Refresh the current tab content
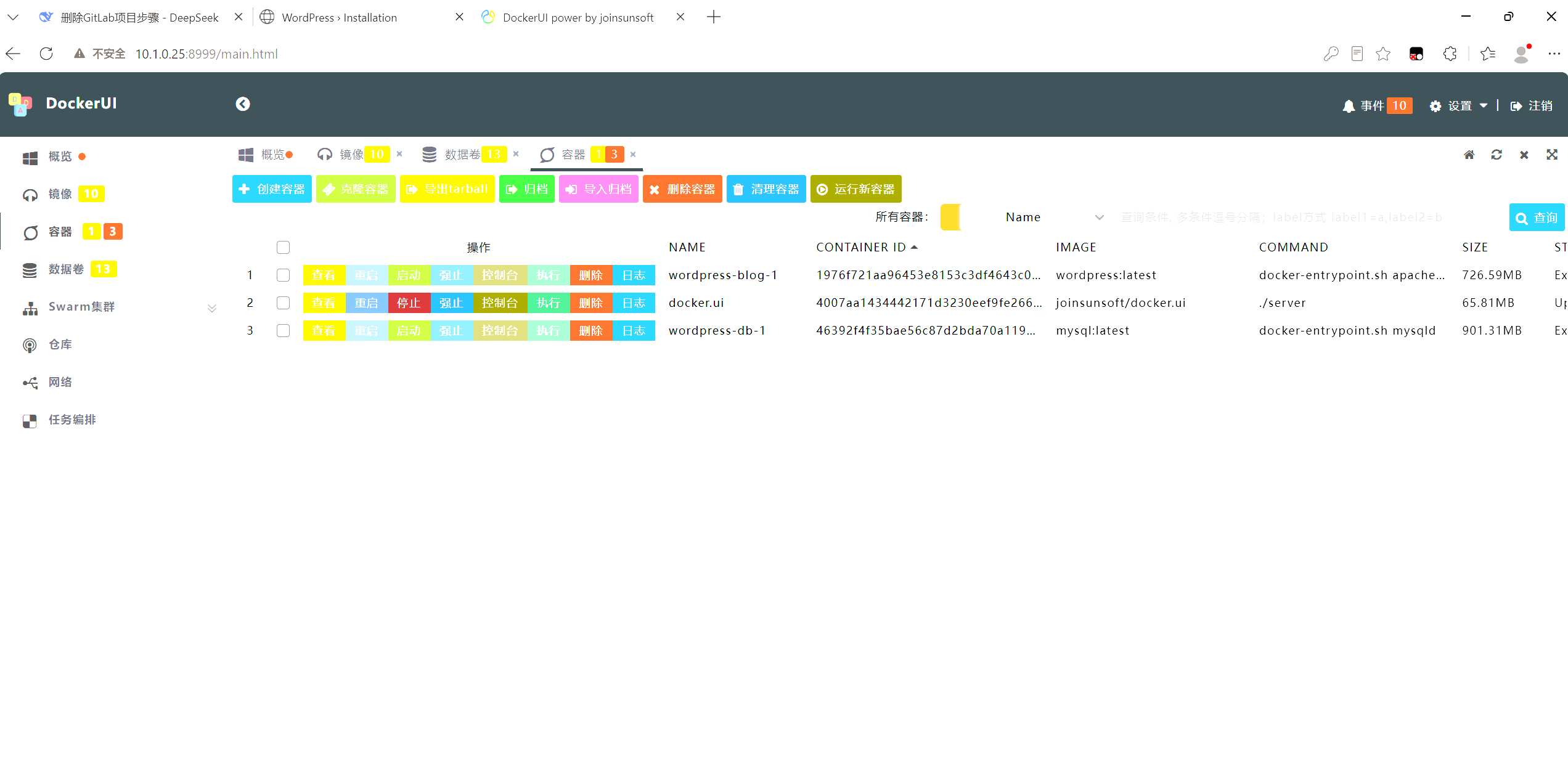 [x=1497, y=155]
